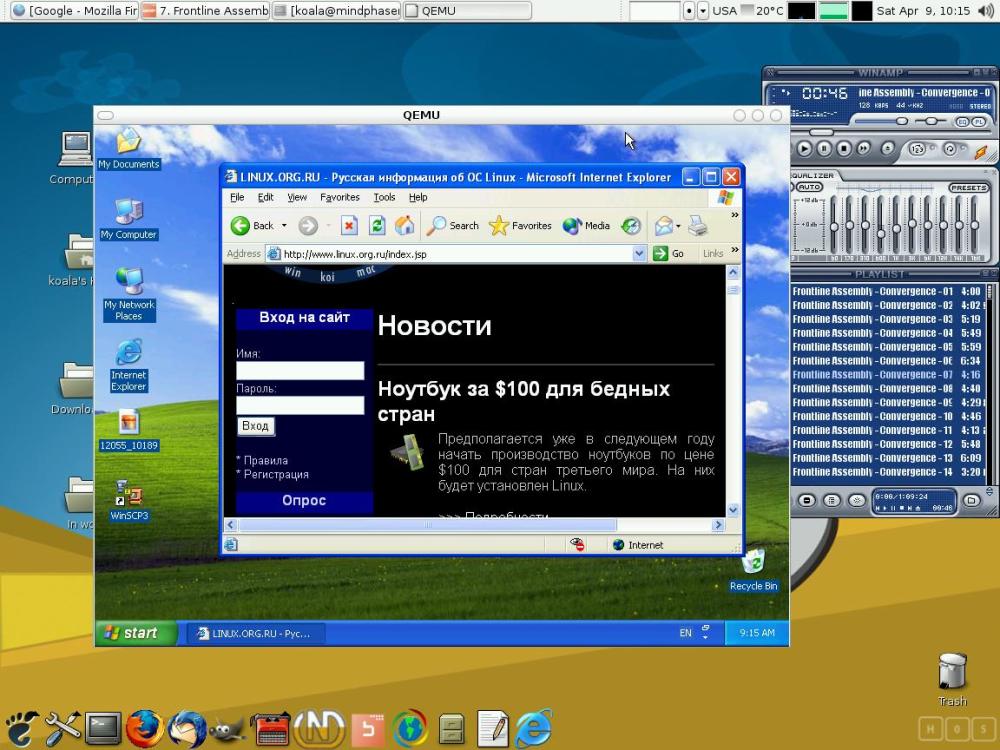Click the IE address bar URL field
Screen dimensions: 1000x750
point(457,254)
